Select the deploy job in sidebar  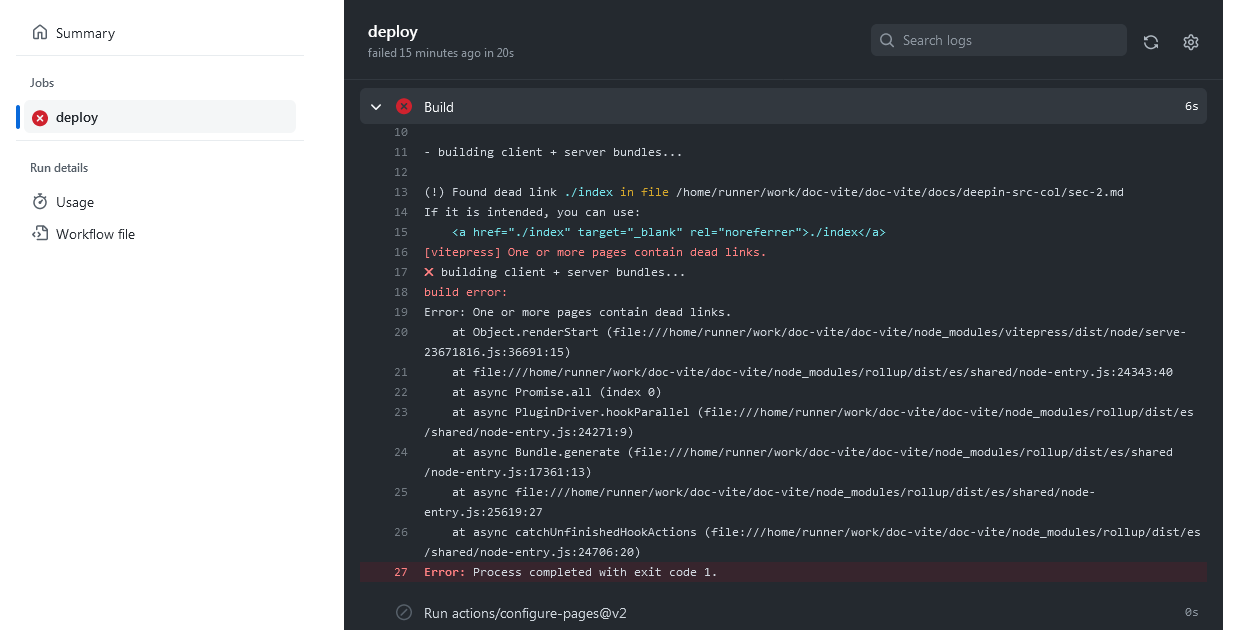tap(158, 117)
